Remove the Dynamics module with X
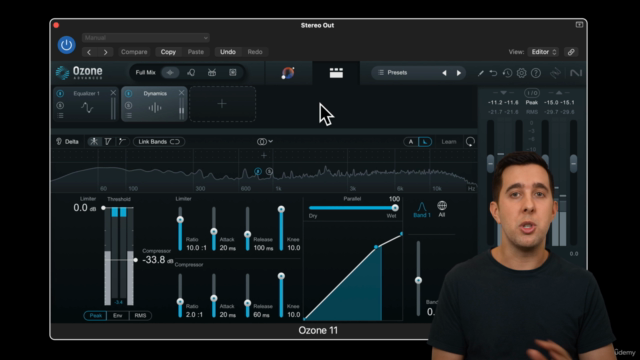This screenshot has height=360, width=640. coord(181,93)
